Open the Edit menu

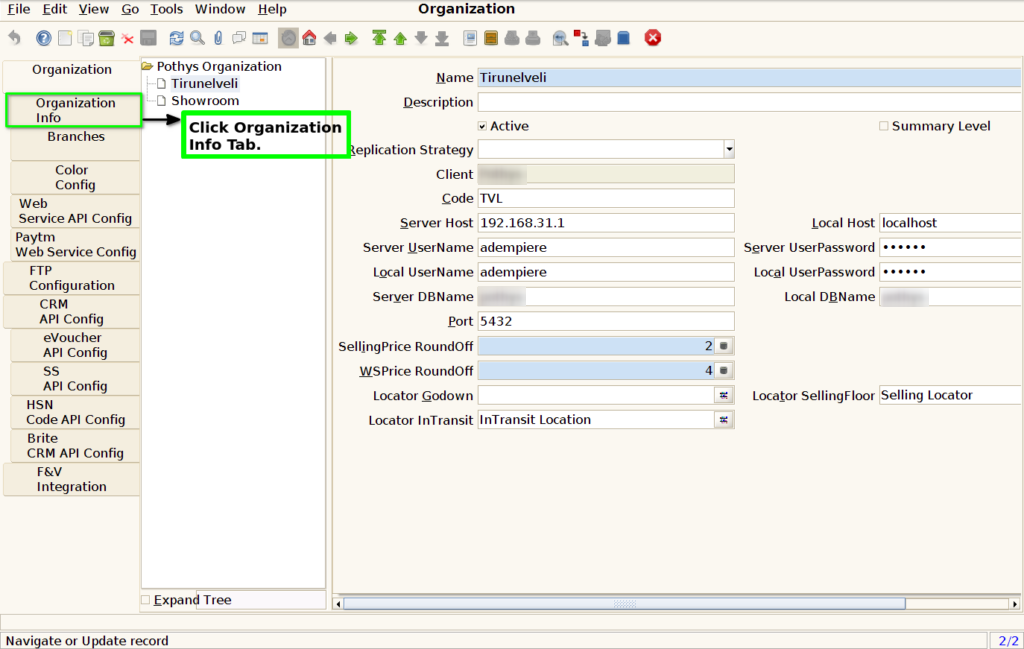pos(54,9)
